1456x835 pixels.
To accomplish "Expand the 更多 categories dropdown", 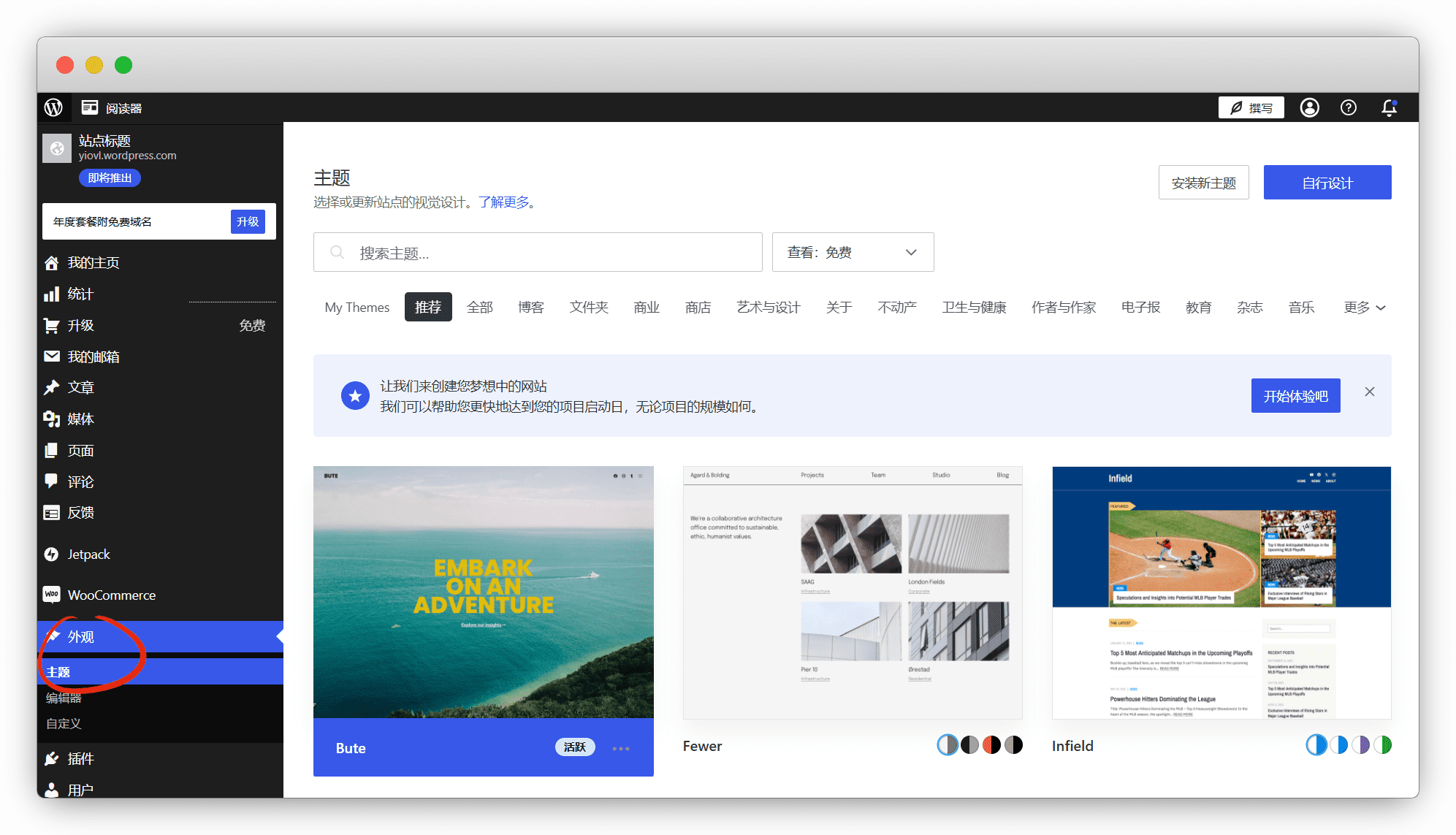I will click(1364, 308).
